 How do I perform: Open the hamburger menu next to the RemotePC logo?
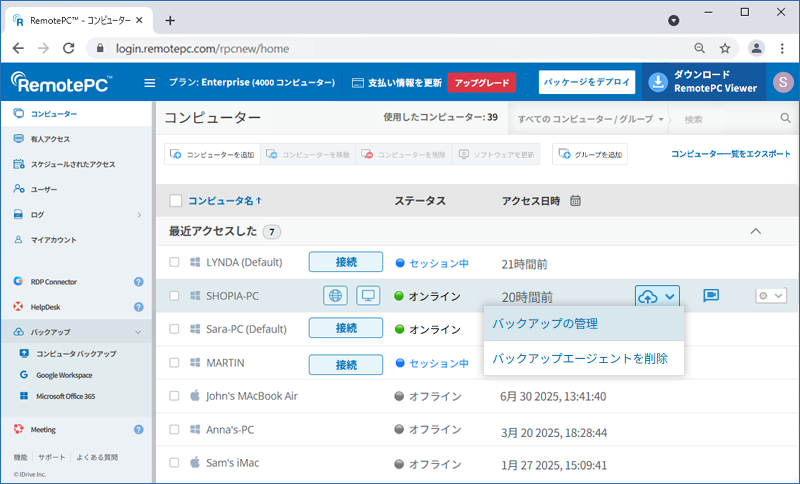point(149,83)
